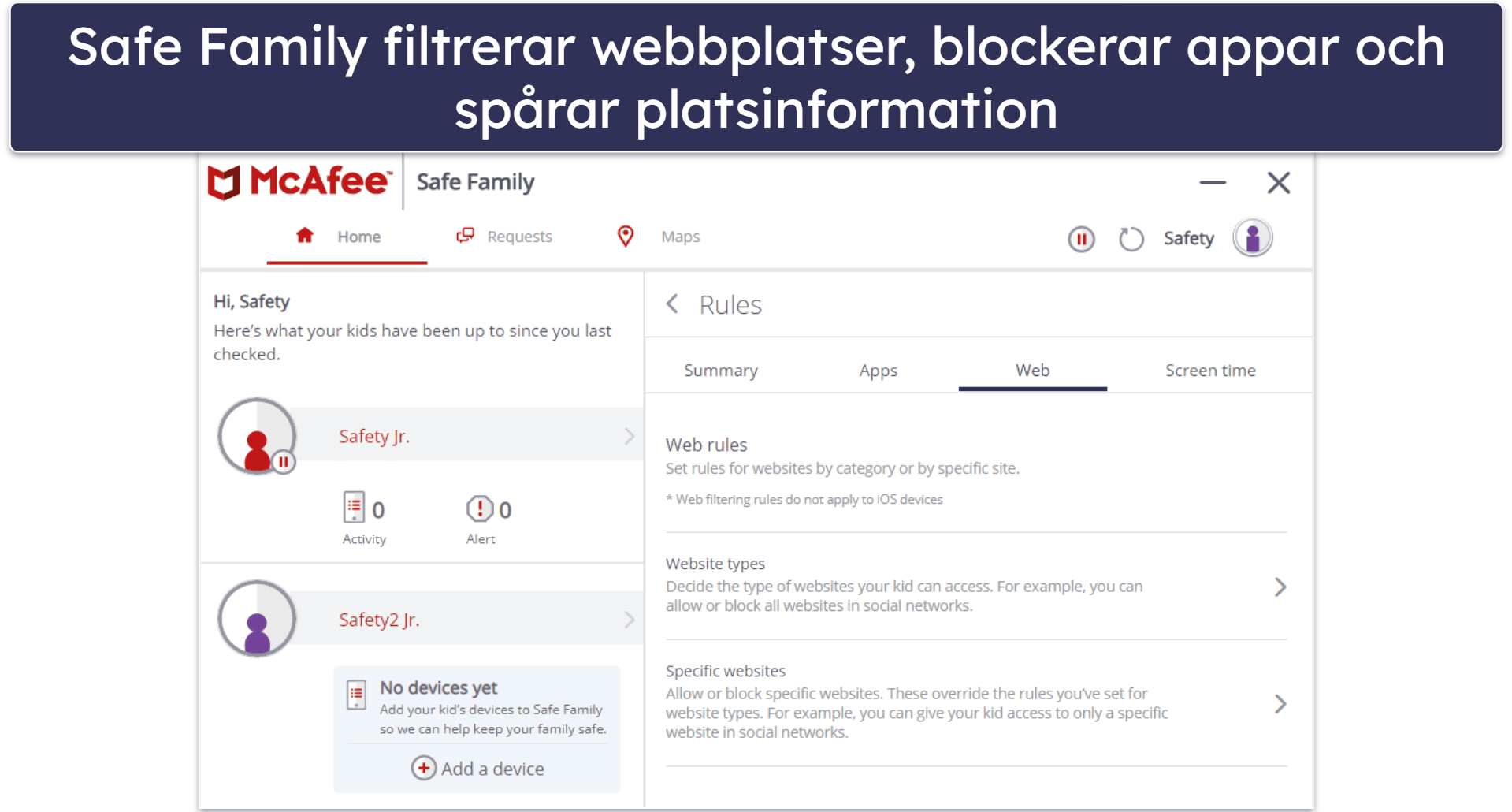Click the No devices yet document icon
The image size is (1512, 812).
pyautogui.click(x=357, y=695)
